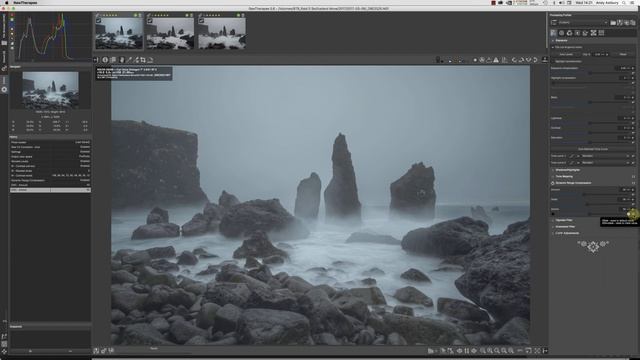Hide the left panel with toolbar toggle

(96, 60)
